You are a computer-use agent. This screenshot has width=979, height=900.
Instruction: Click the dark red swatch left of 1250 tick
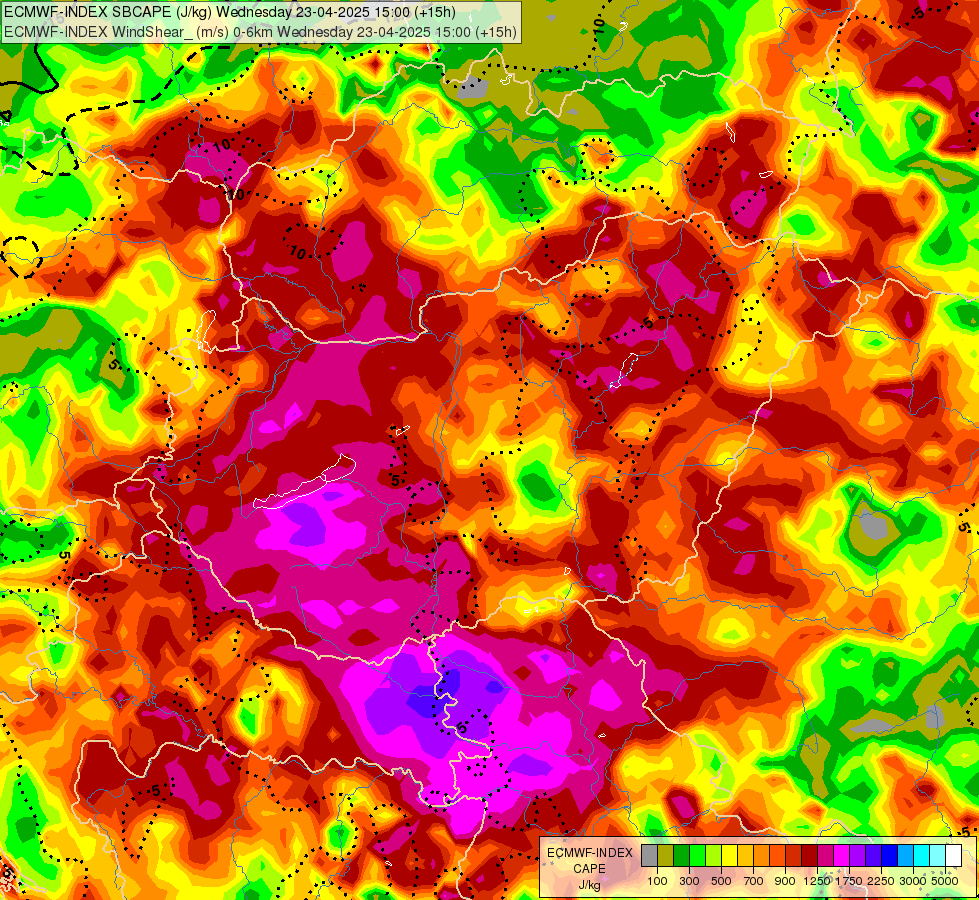click(809, 856)
